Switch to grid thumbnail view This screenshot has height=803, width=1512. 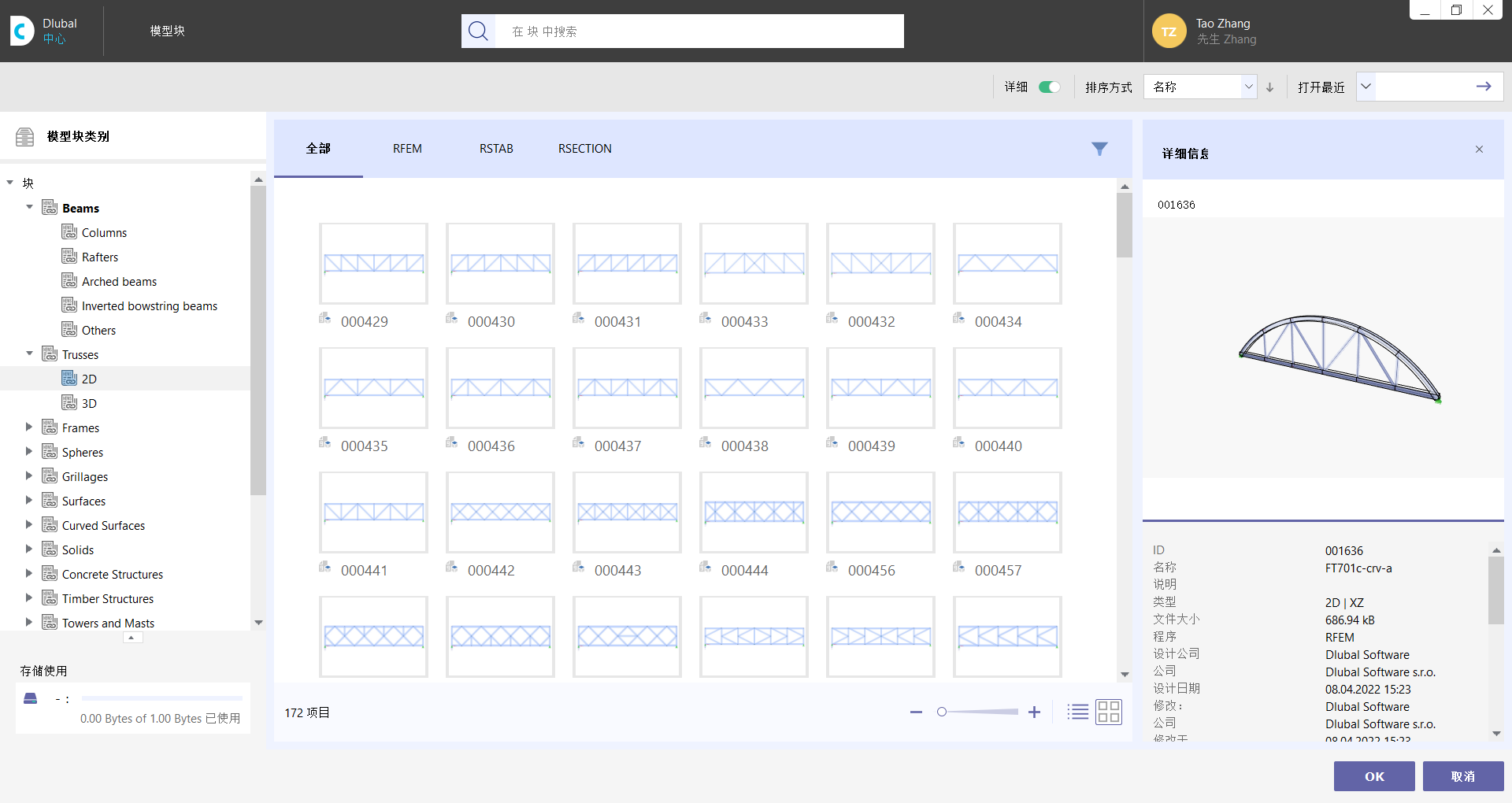[x=1109, y=712]
